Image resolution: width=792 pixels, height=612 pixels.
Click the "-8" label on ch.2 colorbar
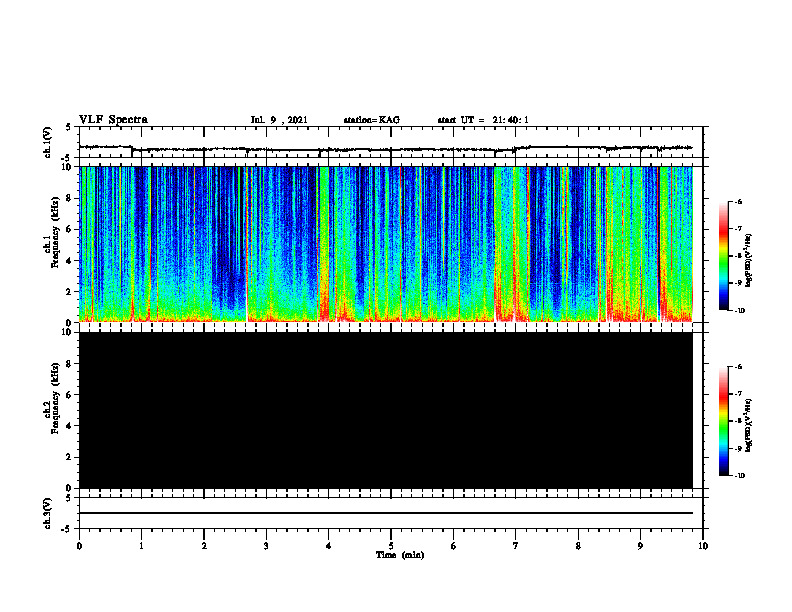(x=738, y=421)
